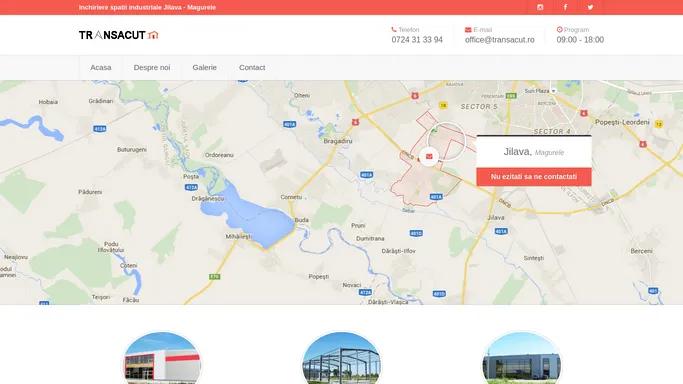Open the Twitter social icon
Image resolution: width=683 pixels, height=384 pixels.
(590, 7)
